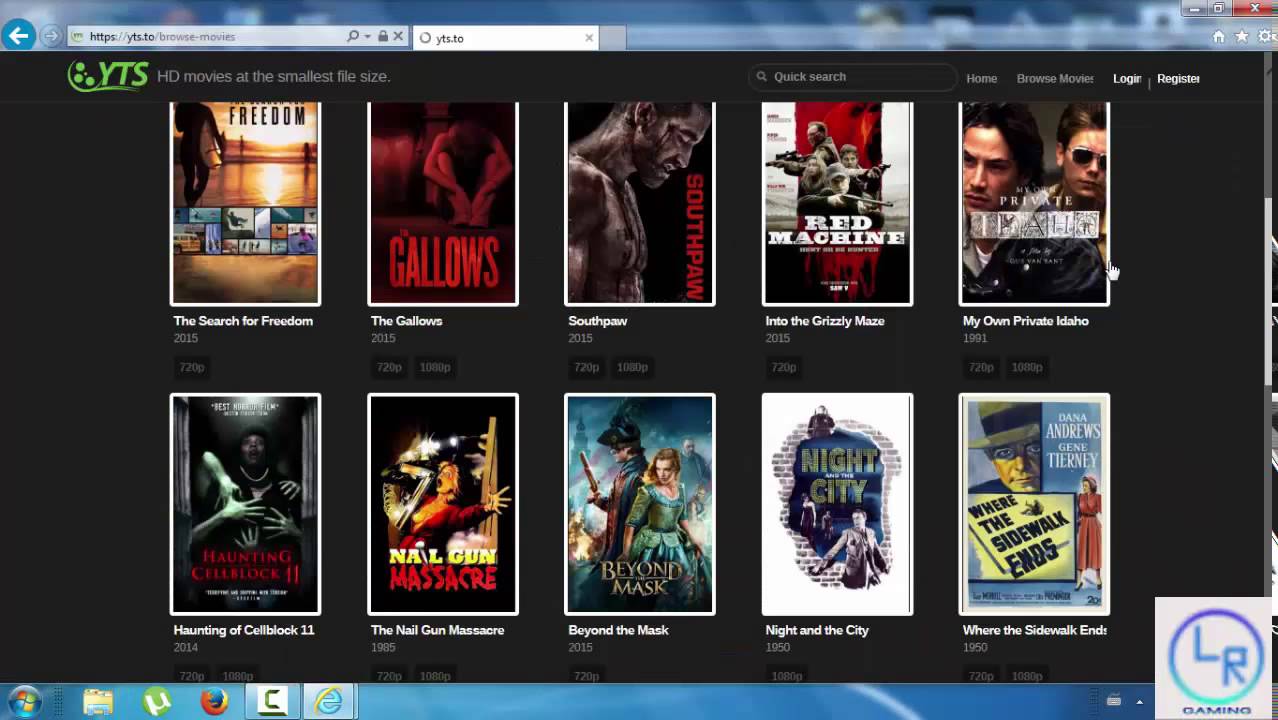Click the security lock icon in address bar
Viewport: 1278px width, 720px height.
(382, 36)
